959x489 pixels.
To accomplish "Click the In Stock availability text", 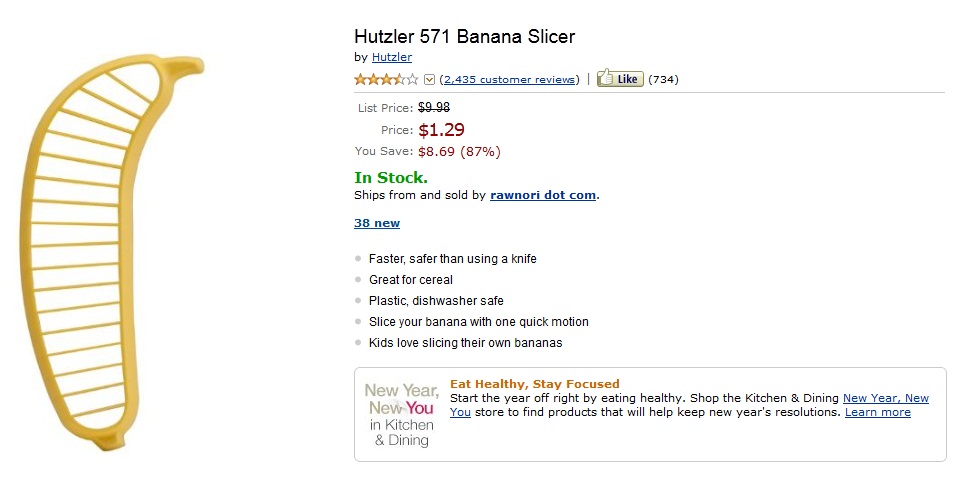I will [x=391, y=178].
